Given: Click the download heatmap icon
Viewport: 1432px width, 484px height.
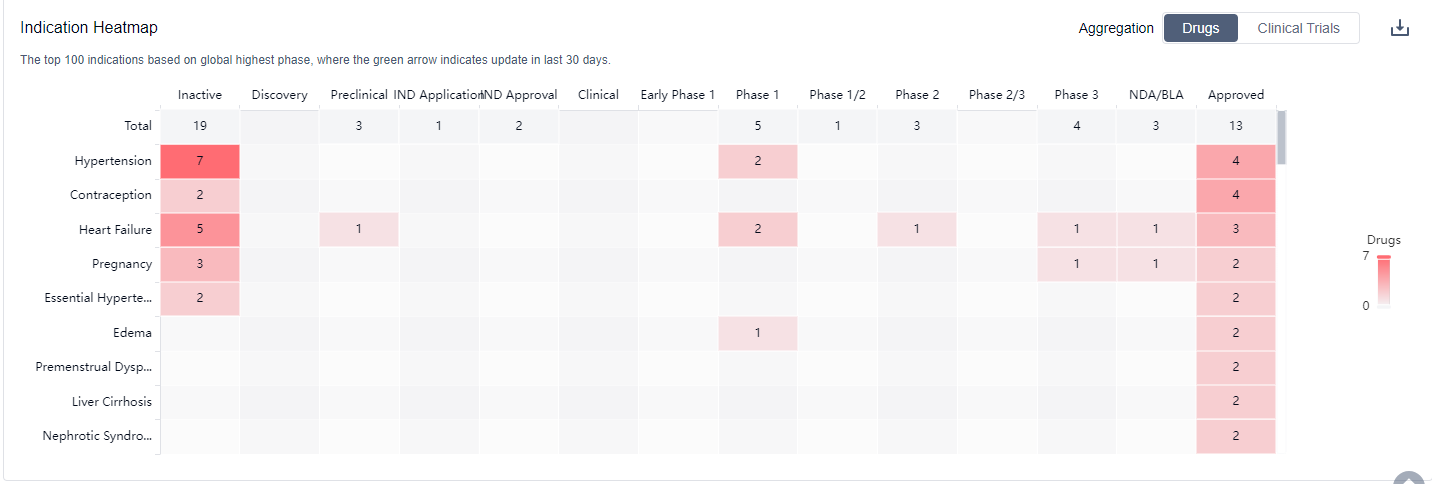Looking at the screenshot, I should [x=1399, y=28].
